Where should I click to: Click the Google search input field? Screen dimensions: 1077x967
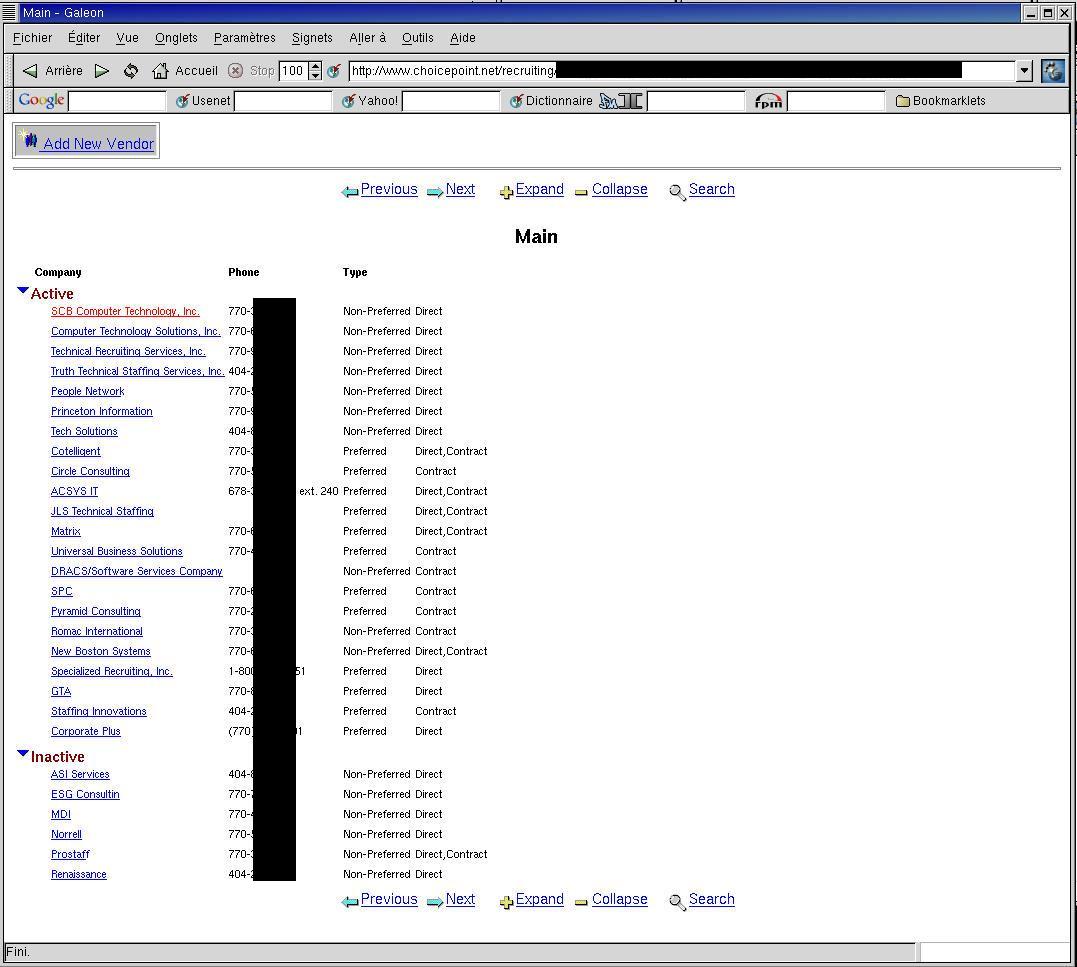click(117, 101)
